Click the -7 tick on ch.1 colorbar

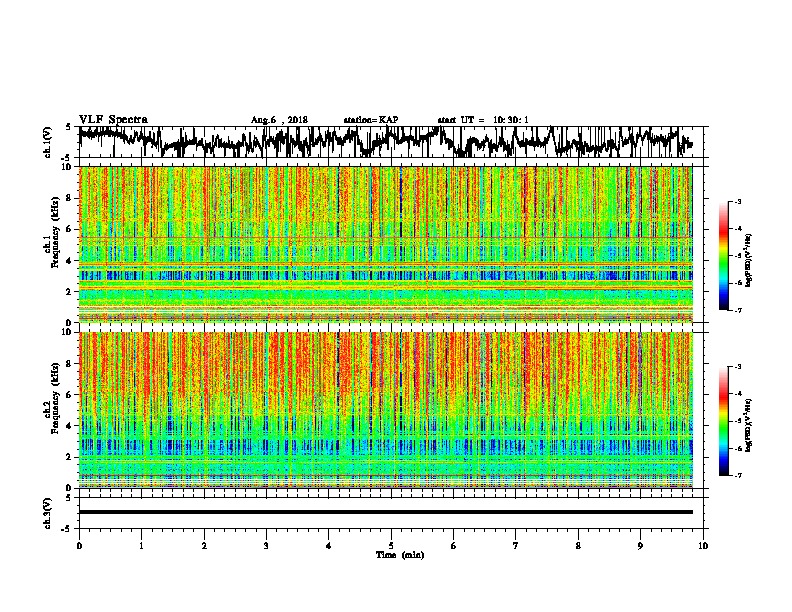click(x=738, y=311)
